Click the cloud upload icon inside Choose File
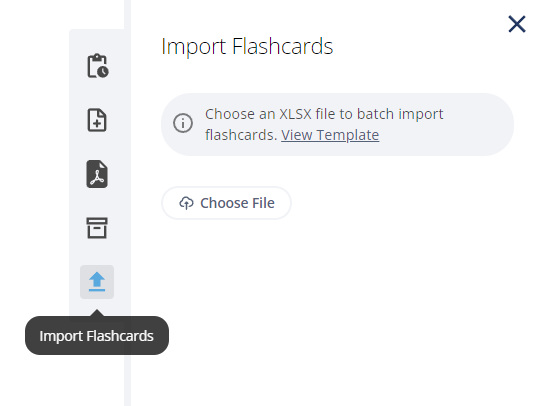The image size is (544, 406). click(186, 203)
